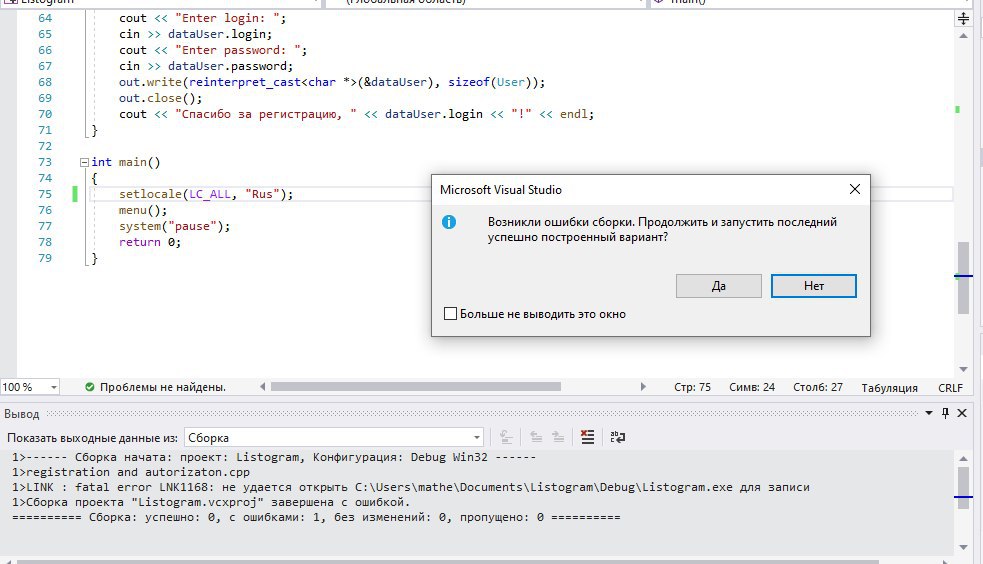Collapse the int main() function block
983x564 pixels.
84,162
